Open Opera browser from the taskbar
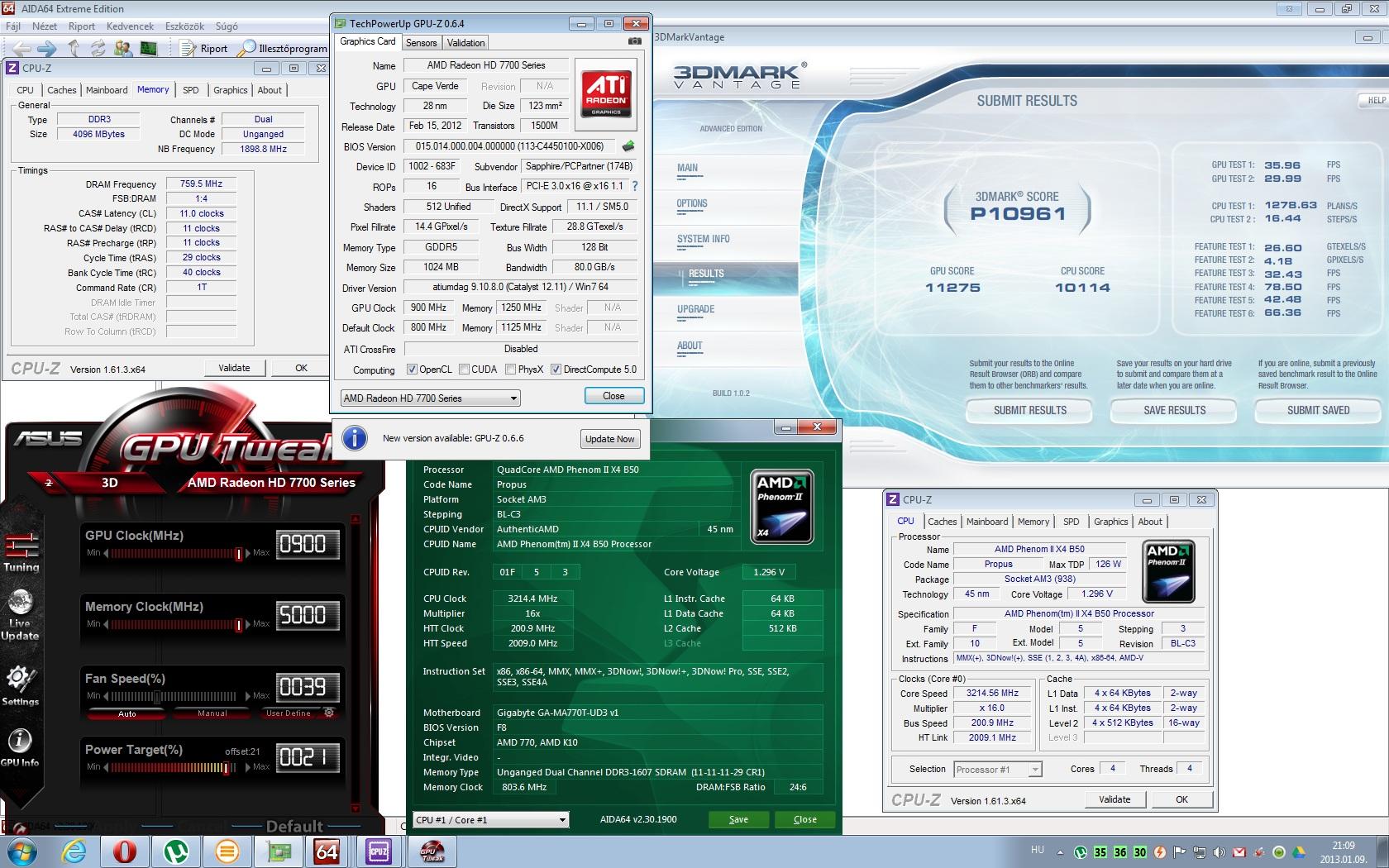 point(125,851)
